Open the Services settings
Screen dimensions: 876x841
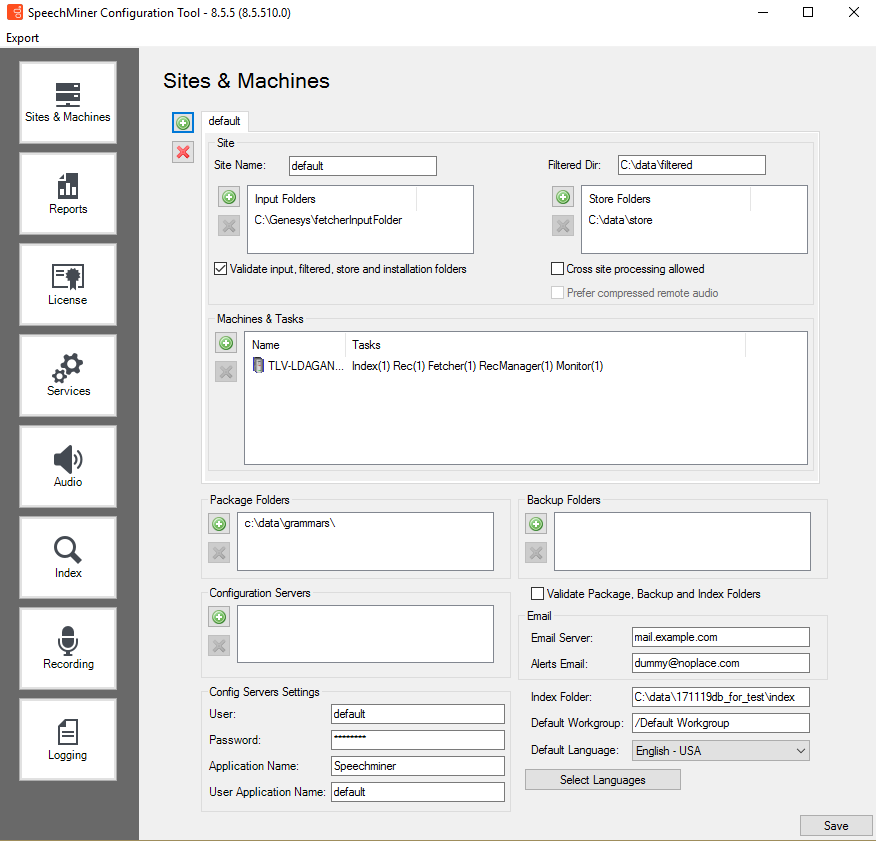tap(68, 375)
